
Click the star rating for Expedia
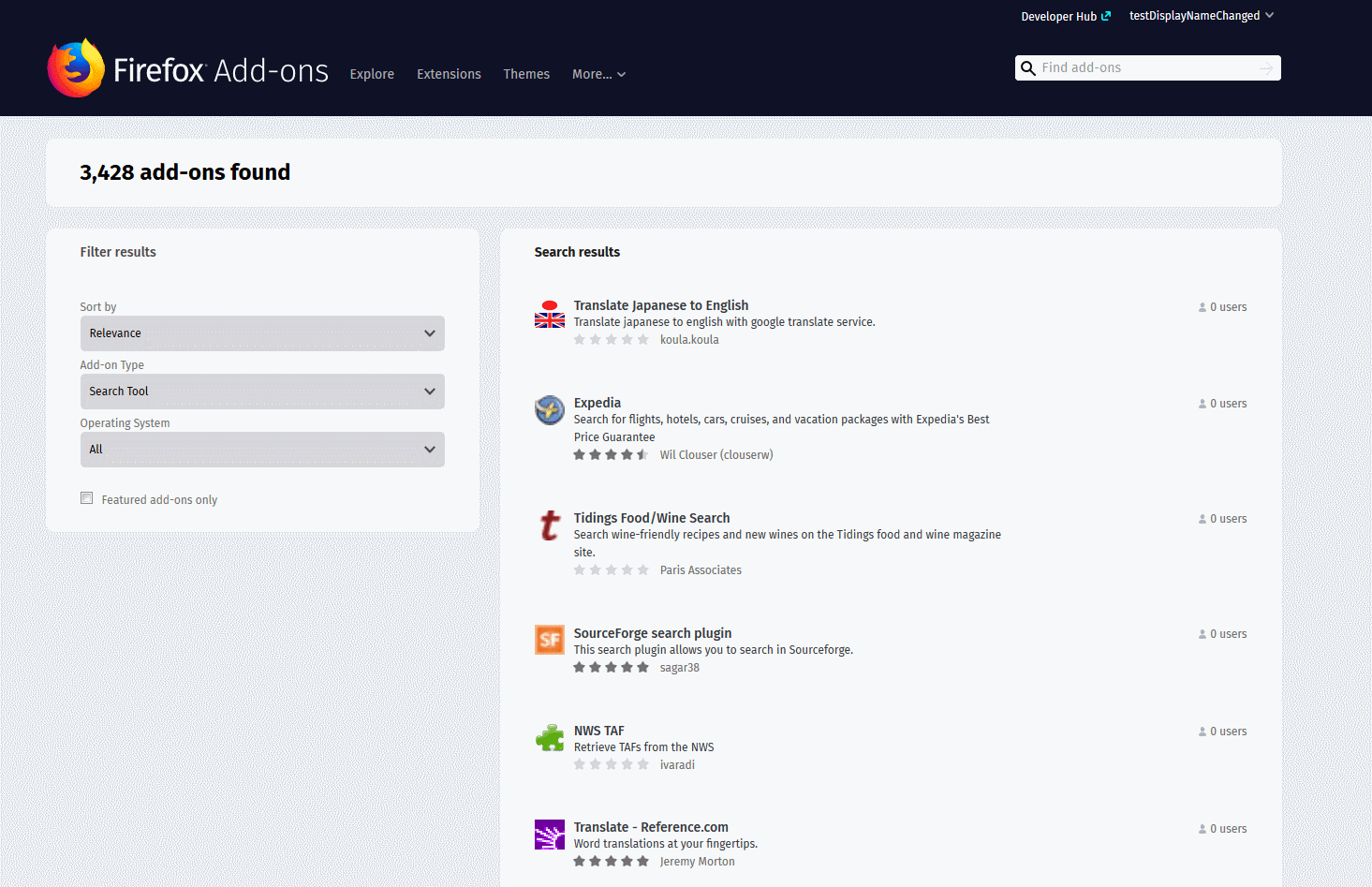pos(611,455)
